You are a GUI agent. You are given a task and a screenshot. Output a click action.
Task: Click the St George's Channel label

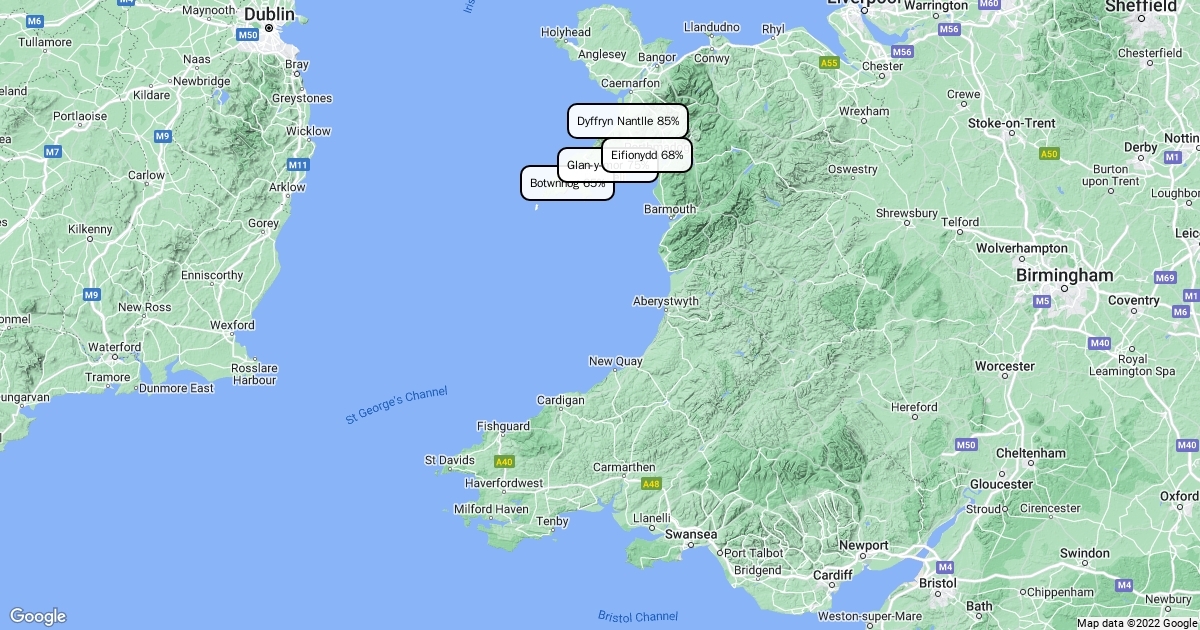[x=396, y=405]
